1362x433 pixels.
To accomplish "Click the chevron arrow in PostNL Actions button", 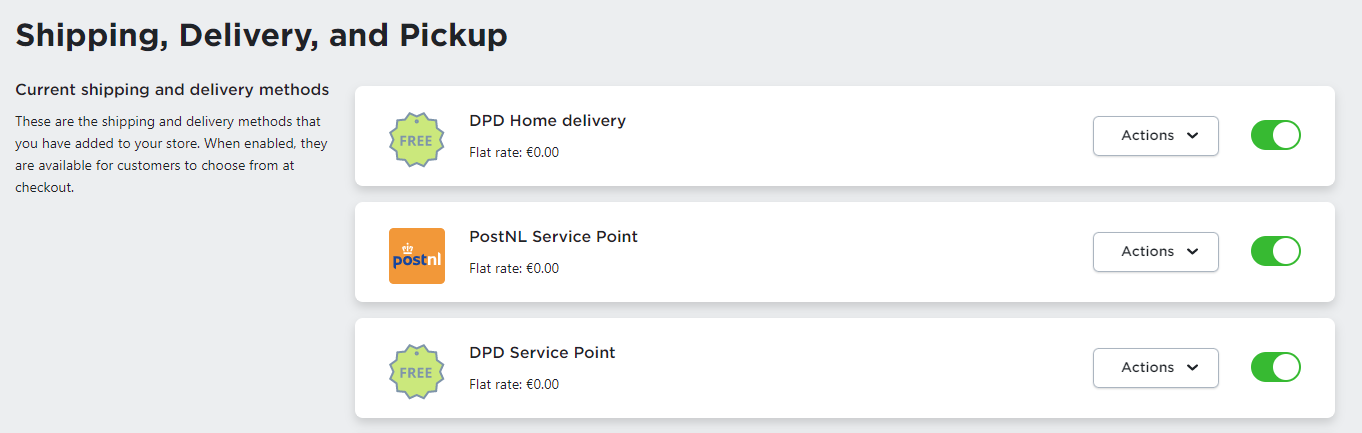I will 1192,252.
